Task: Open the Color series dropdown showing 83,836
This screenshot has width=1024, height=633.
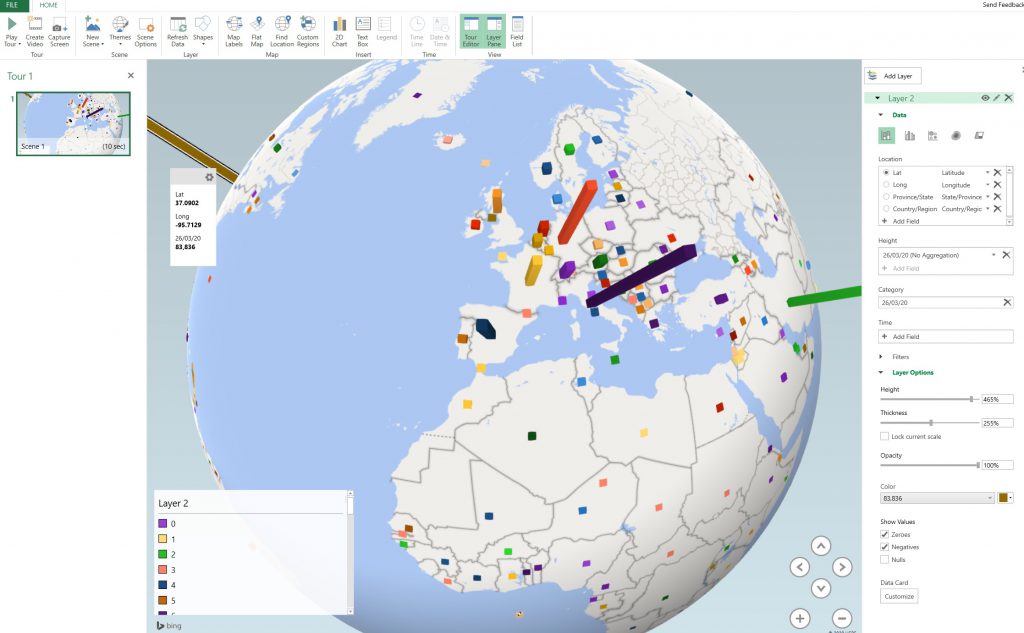Action: point(936,497)
